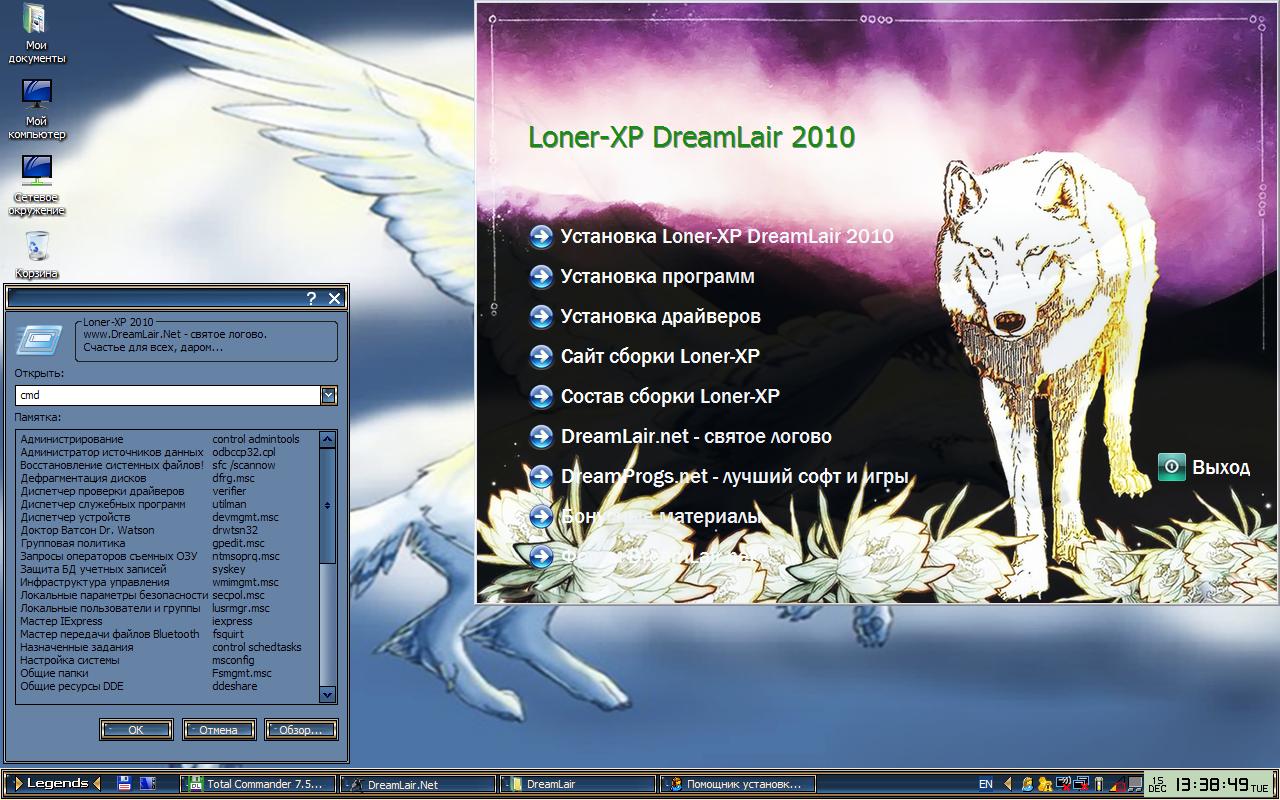Click the blue arrow icon beside Установка программ
The image size is (1280, 800).
coord(541,276)
